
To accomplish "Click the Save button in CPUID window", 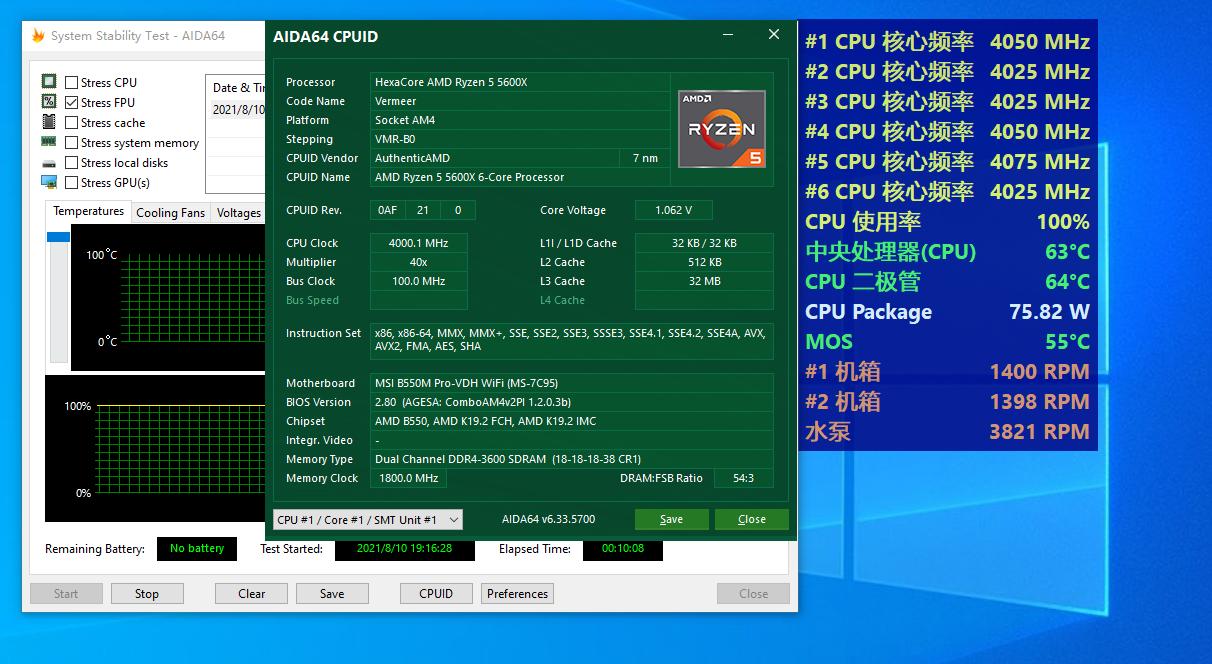I will (672, 519).
